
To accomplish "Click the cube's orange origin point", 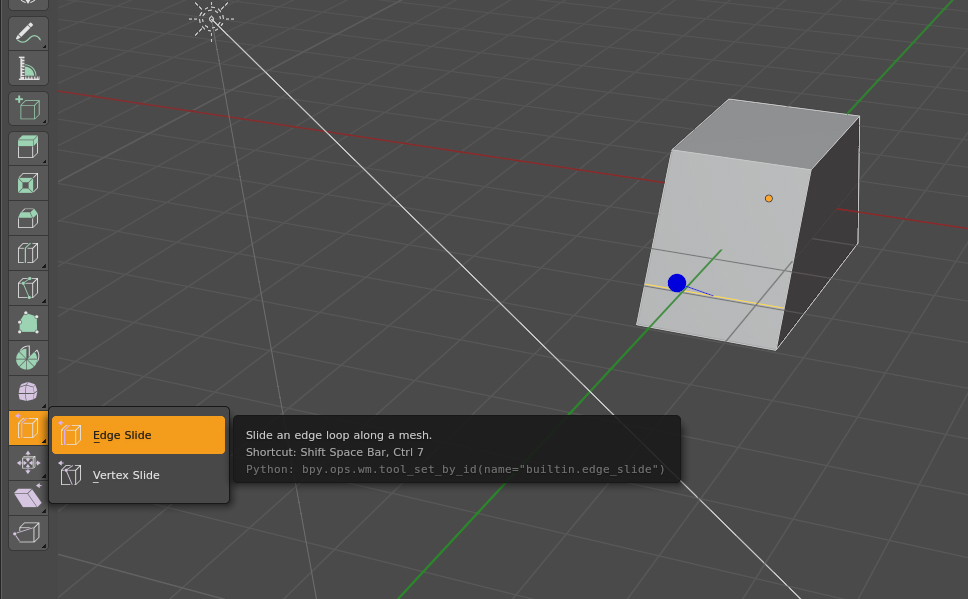I will tap(769, 198).
